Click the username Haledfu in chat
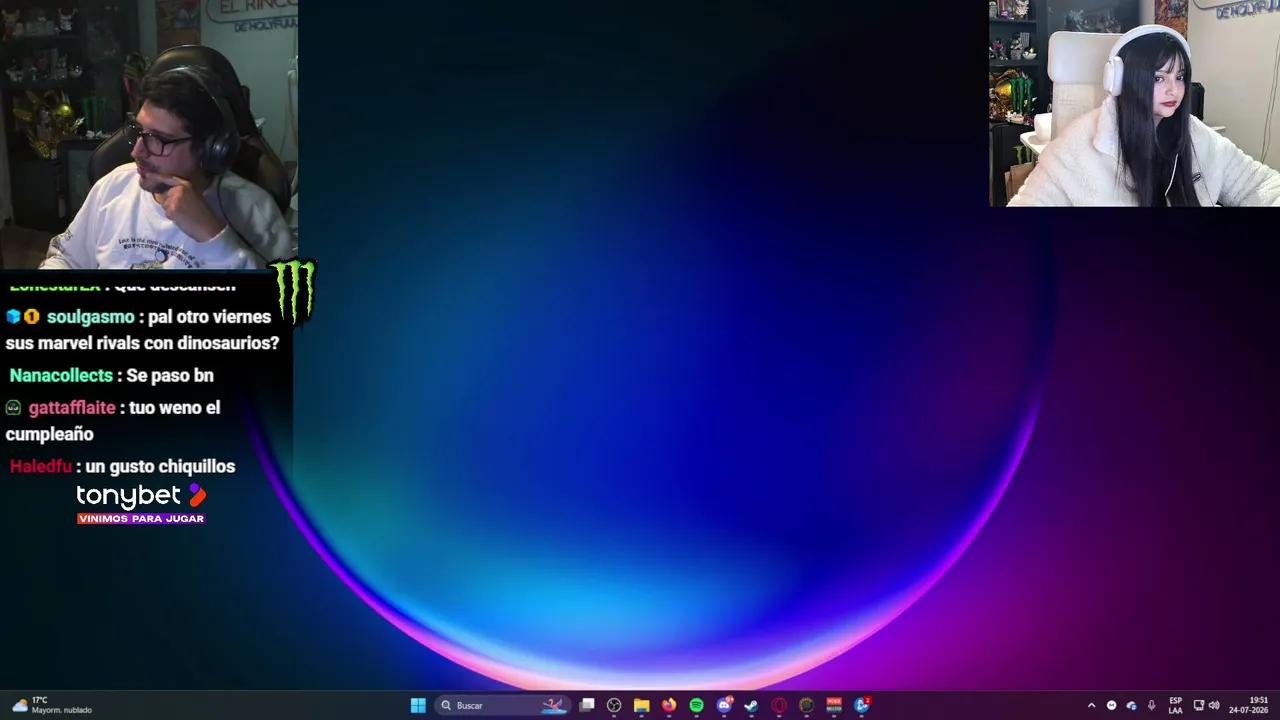The height and width of the screenshot is (720, 1280). (x=41, y=467)
